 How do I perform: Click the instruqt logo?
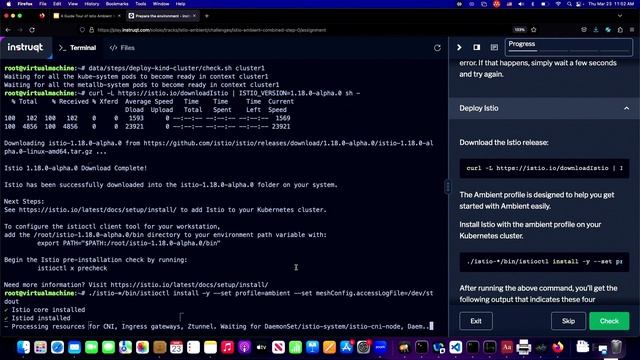(x=25, y=47)
